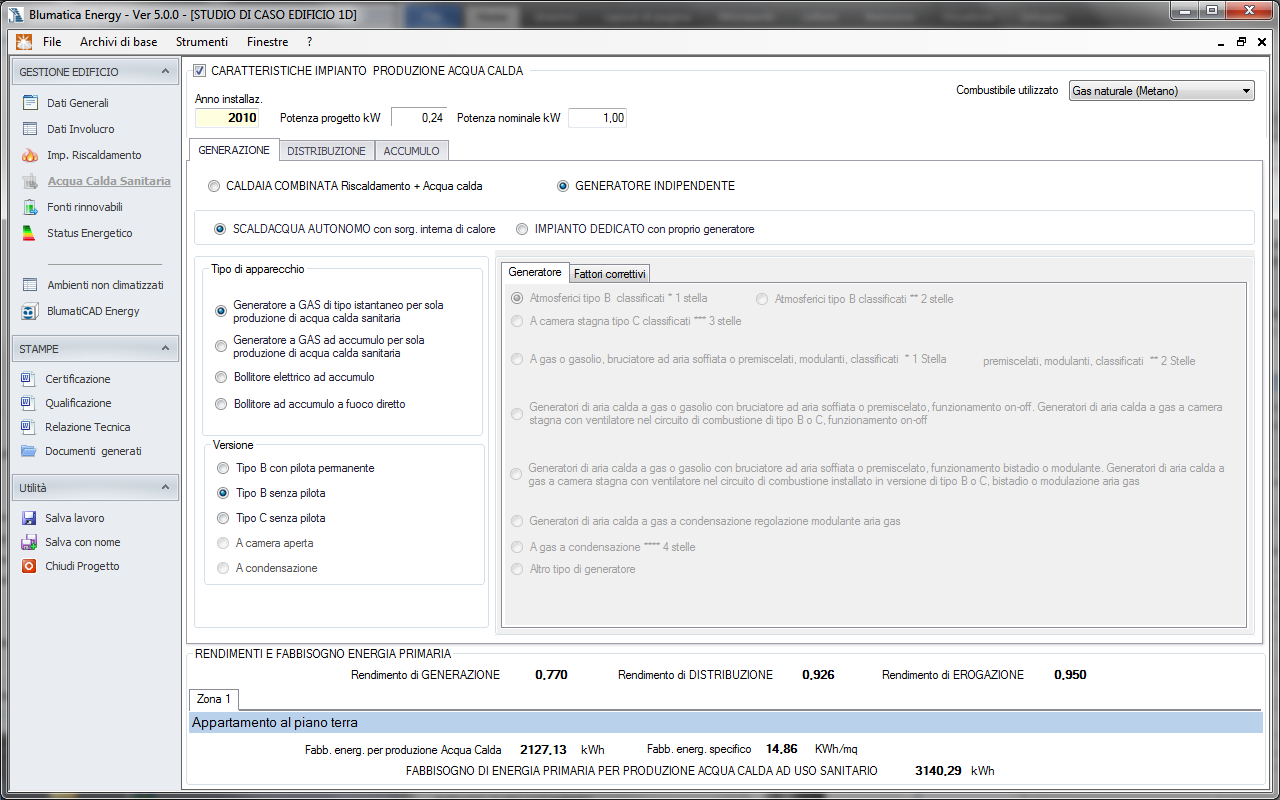Image resolution: width=1280 pixels, height=800 pixels.
Task: Click the BlumatiCAD Energy icon
Action: click(x=30, y=311)
